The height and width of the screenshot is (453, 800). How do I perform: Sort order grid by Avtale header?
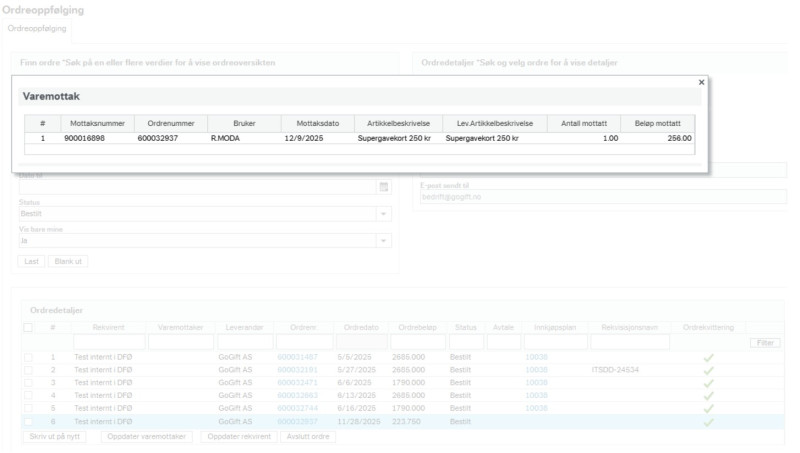coord(503,328)
